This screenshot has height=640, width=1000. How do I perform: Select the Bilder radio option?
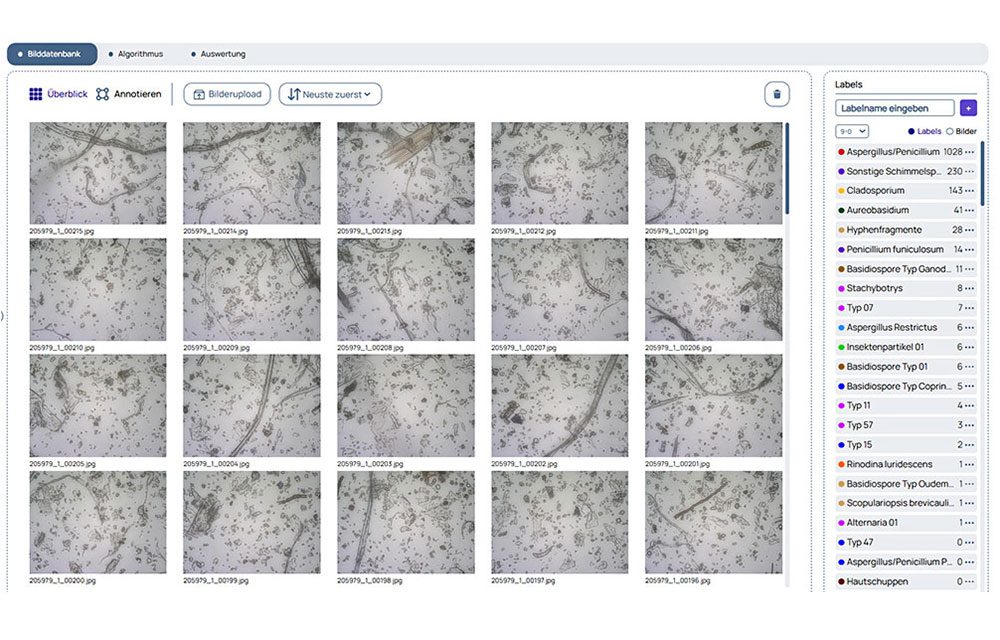coord(949,131)
